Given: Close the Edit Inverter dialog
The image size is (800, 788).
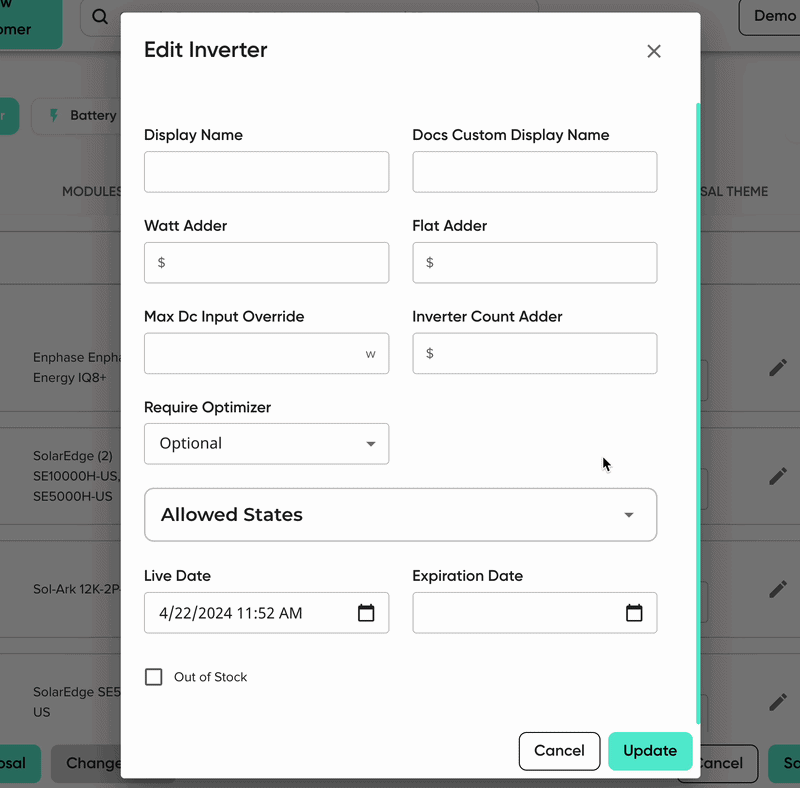Looking at the screenshot, I should [654, 51].
